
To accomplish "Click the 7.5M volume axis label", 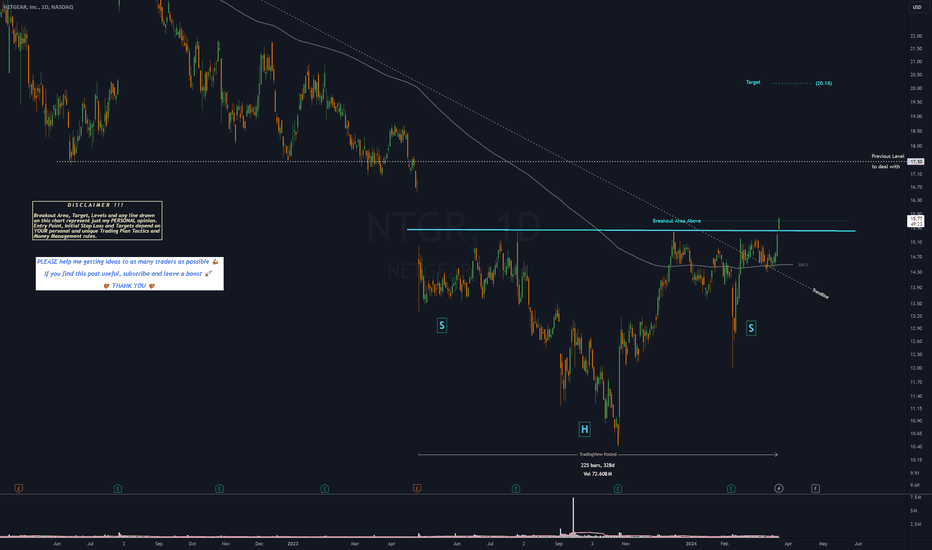I will (x=915, y=497).
